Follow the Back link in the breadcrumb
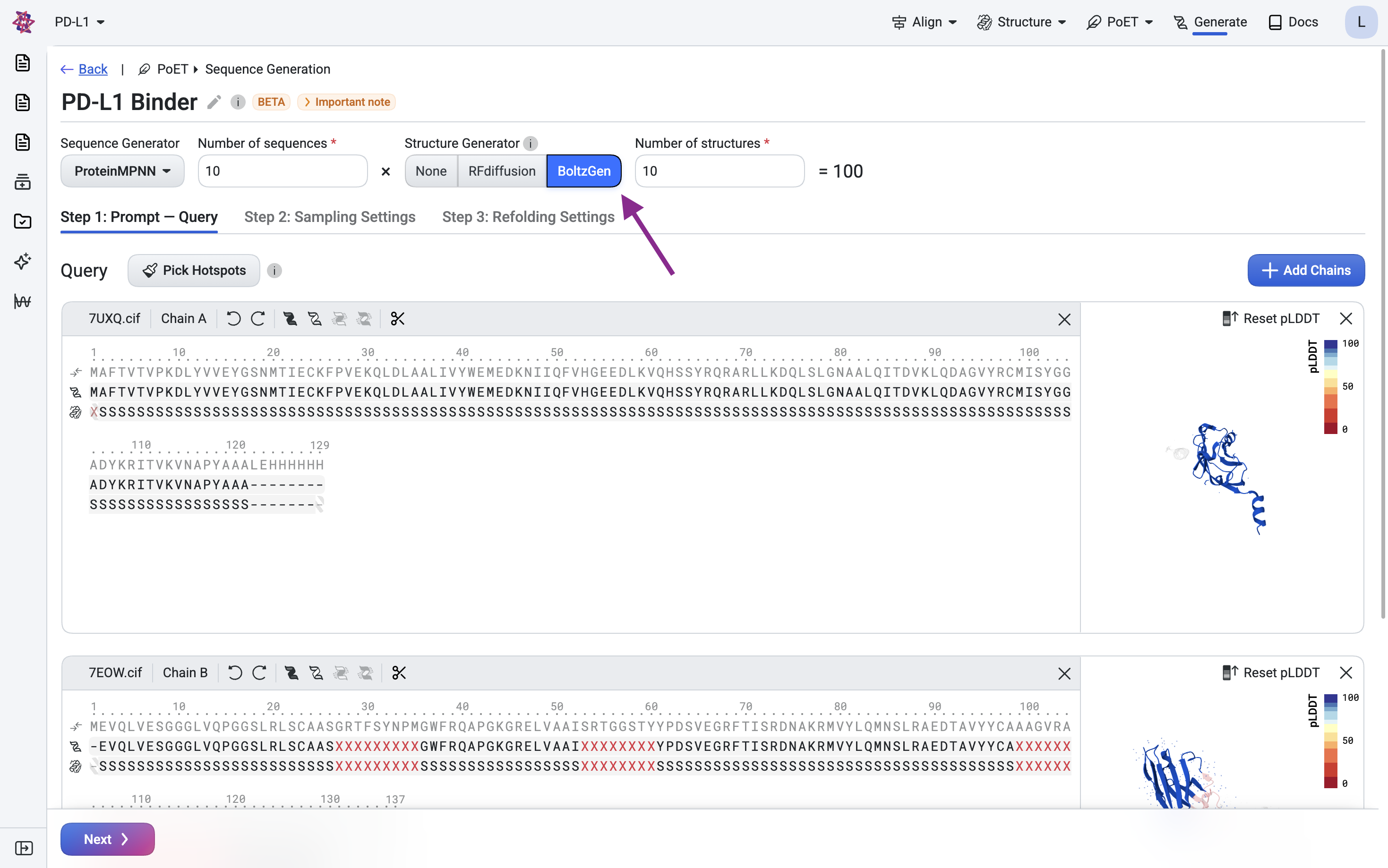The image size is (1388, 868). 84,69
